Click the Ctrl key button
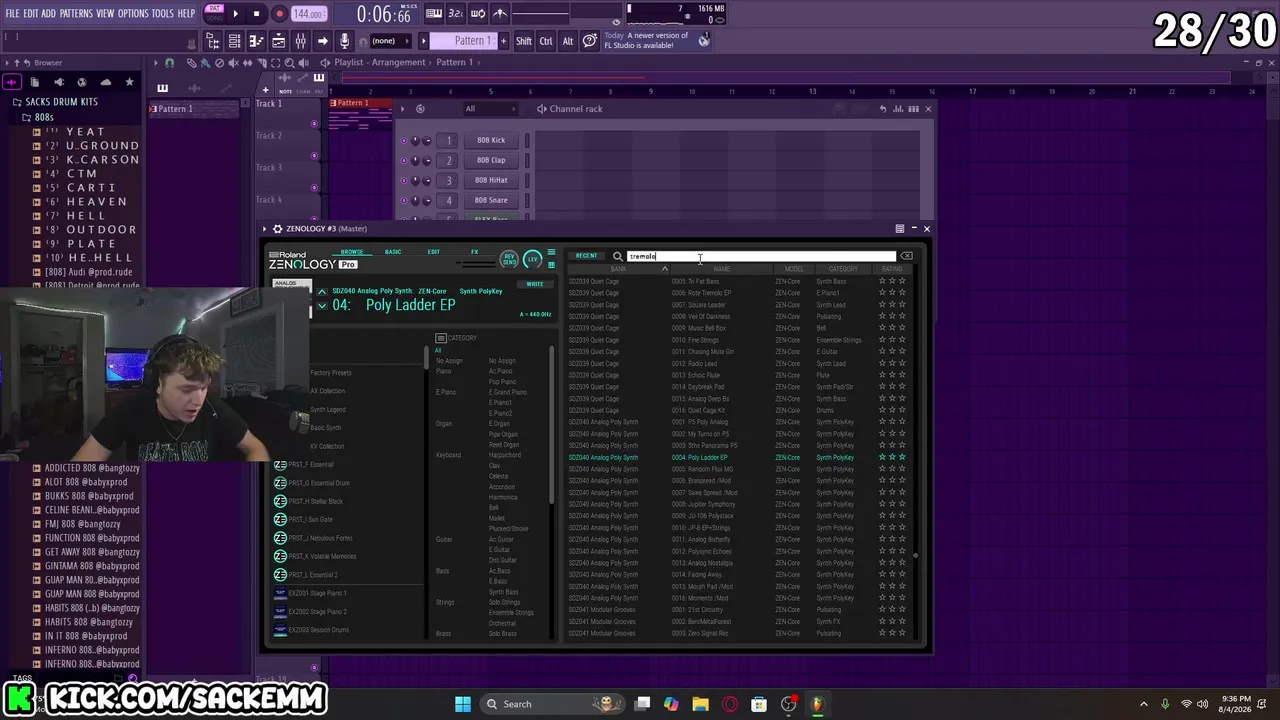The height and width of the screenshot is (720, 1280). pos(546,41)
